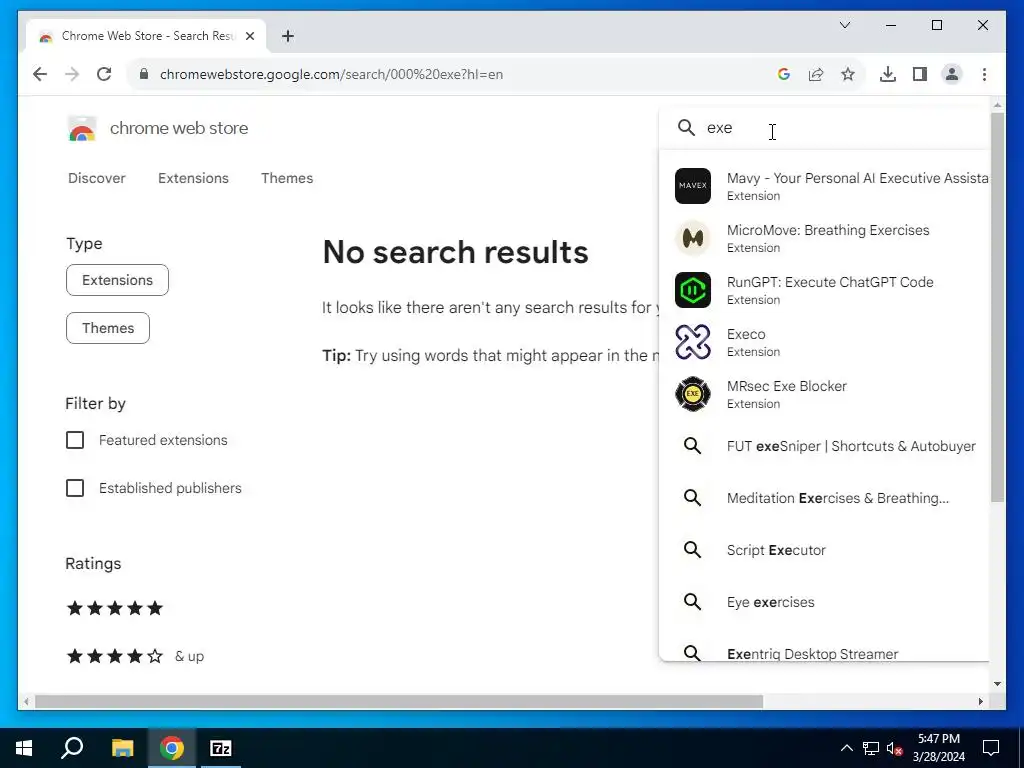Open Windows taskbar search
Viewport: 1024px width, 768px height.
pos(72,748)
